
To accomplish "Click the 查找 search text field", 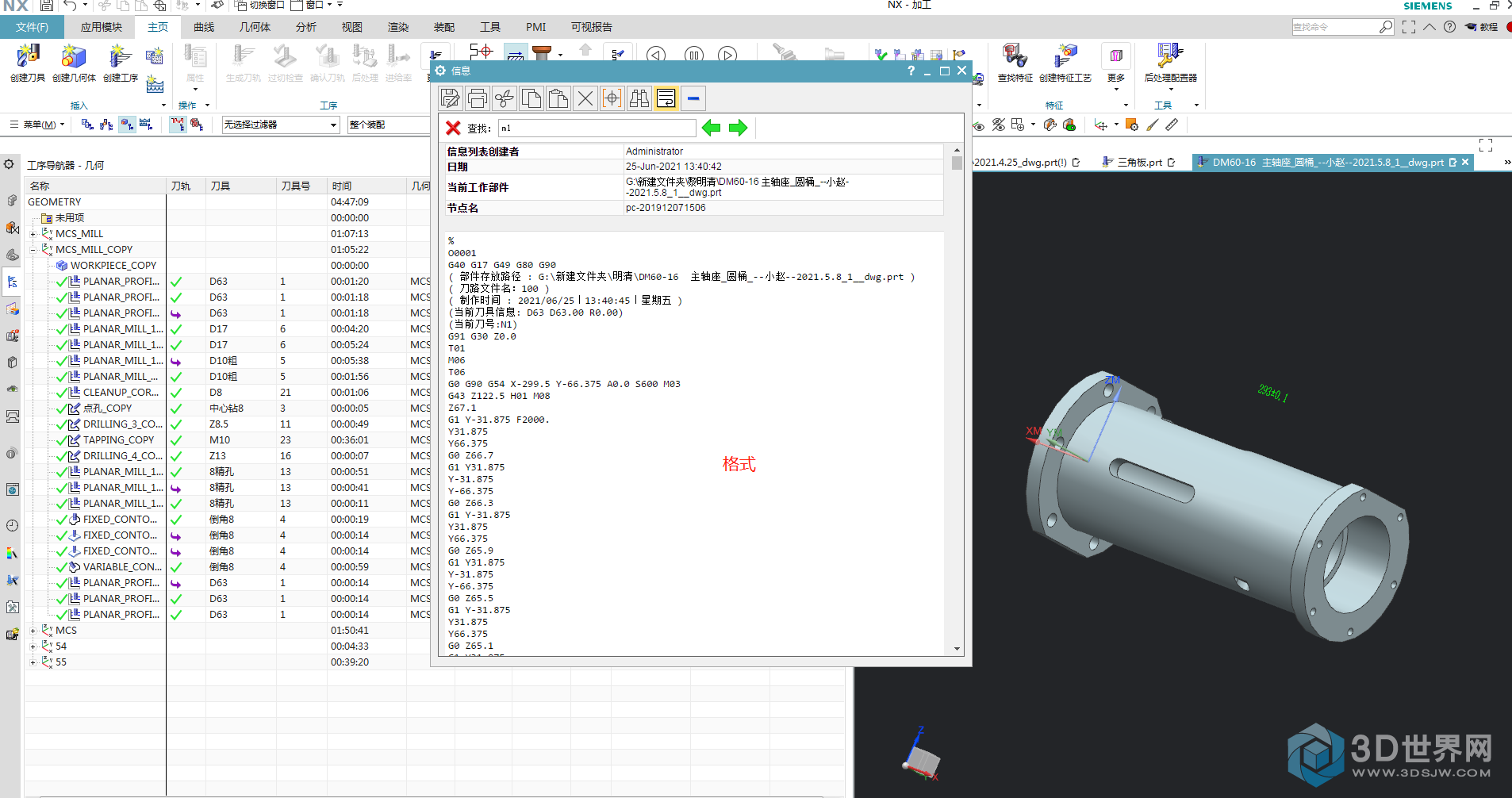I will tap(597, 128).
